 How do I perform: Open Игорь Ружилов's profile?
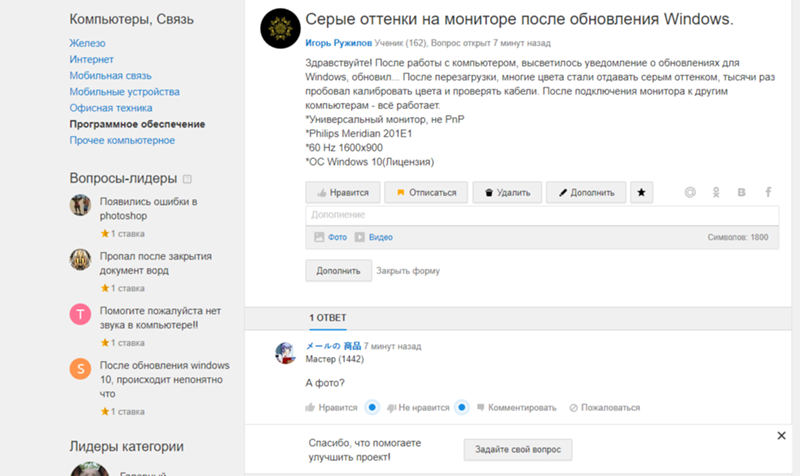(338, 43)
